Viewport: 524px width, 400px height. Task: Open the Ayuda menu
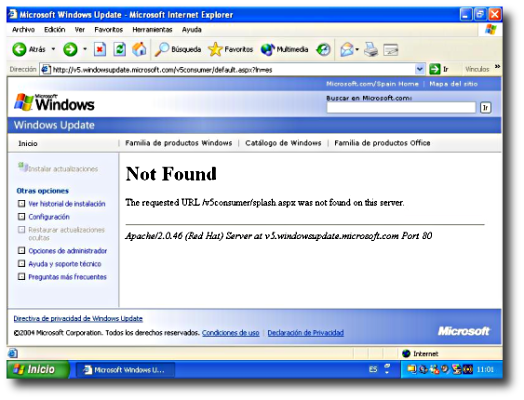(191, 30)
